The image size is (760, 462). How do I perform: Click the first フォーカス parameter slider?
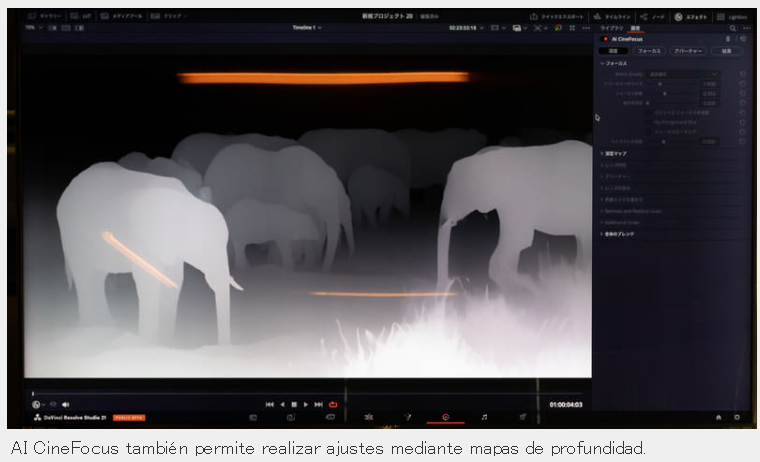point(673,84)
